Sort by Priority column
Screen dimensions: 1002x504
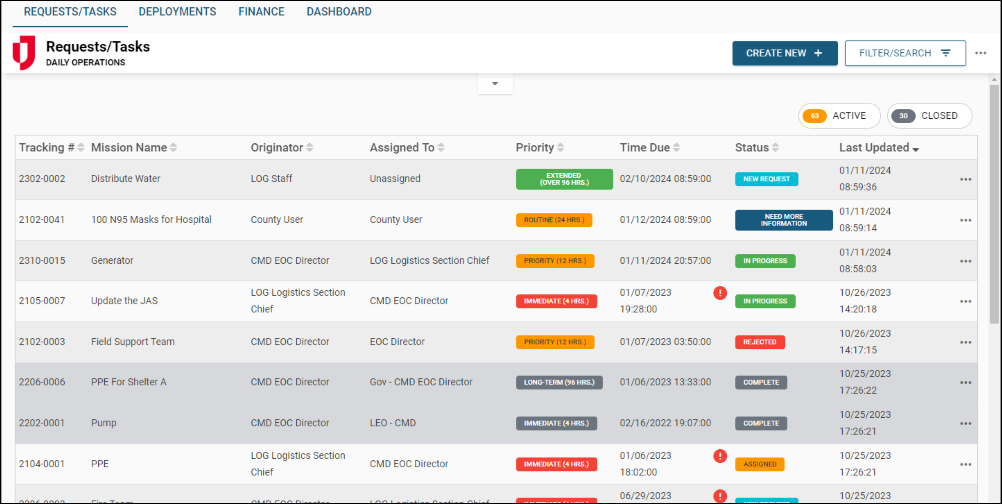click(x=562, y=148)
